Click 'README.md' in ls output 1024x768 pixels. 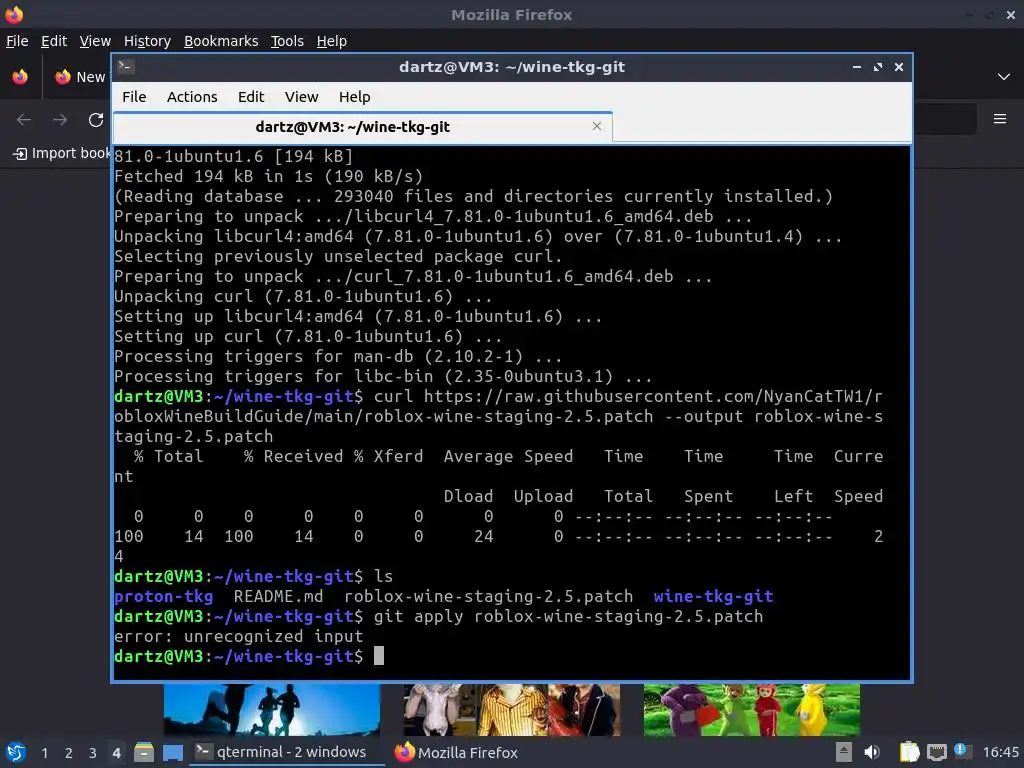278,596
